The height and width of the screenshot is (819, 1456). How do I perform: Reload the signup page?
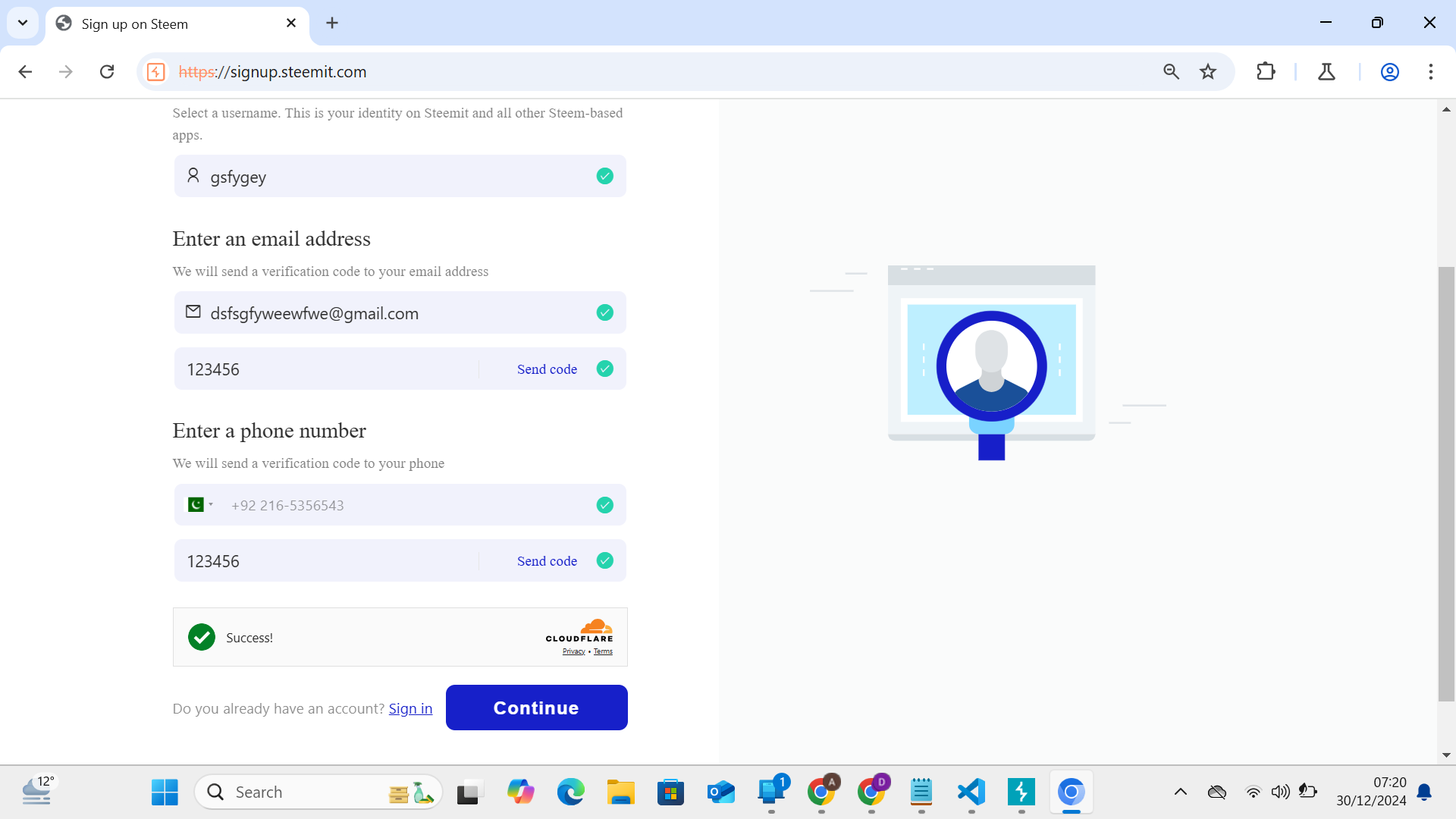pyautogui.click(x=107, y=71)
